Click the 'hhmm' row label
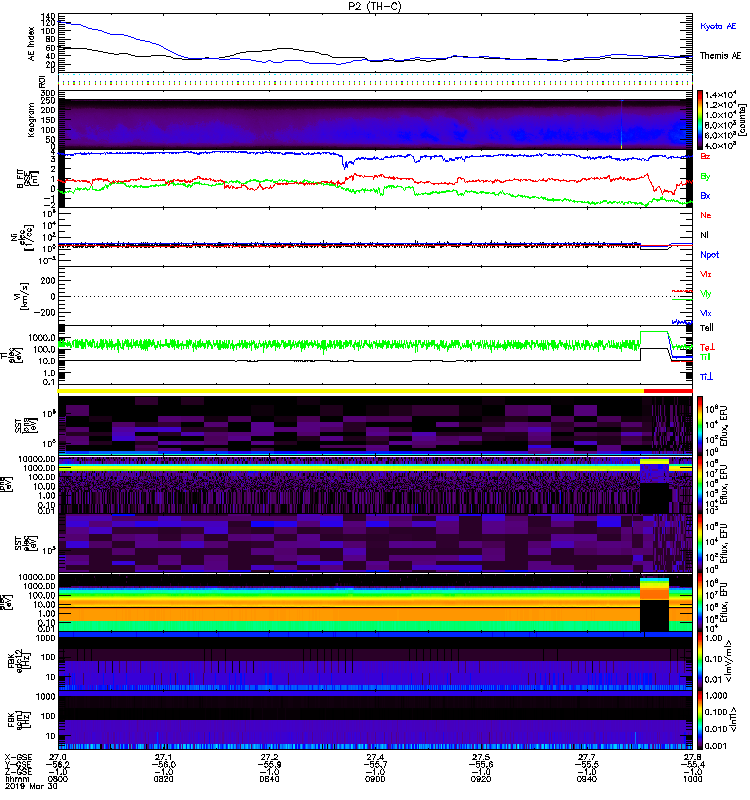The height and width of the screenshot is (800, 750). pyautogui.click(x=15, y=779)
